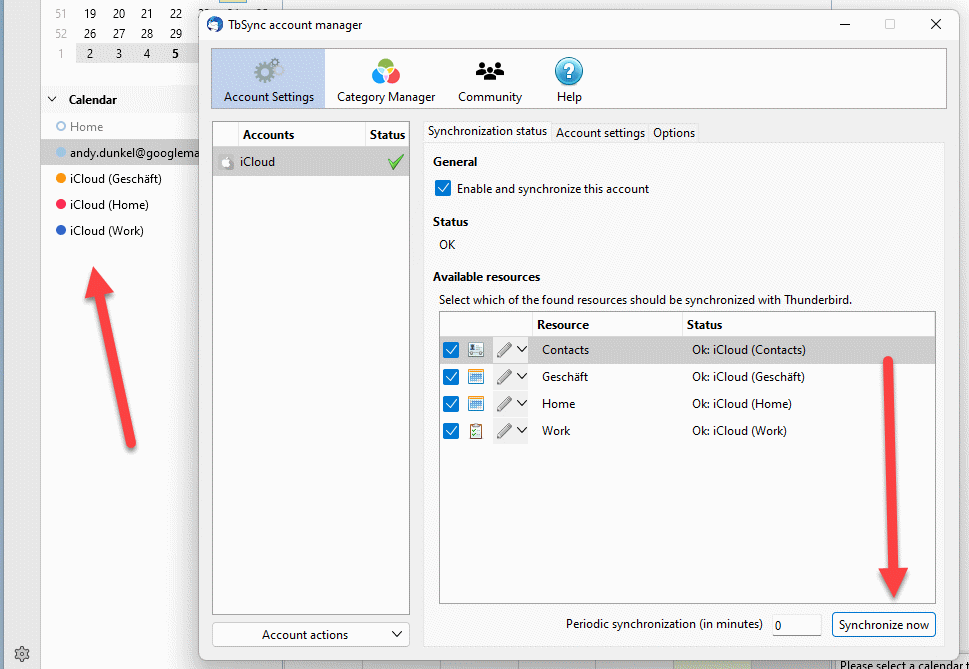Image resolution: width=969 pixels, height=669 pixels.
Task: Click the red iCloud (Home) color dot
Action: pyautogui.click(x=61, y=204)
